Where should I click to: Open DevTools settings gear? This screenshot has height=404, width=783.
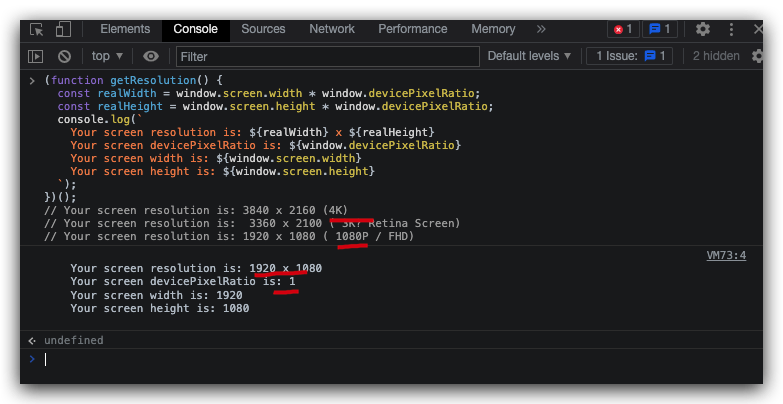coord(703,30)
